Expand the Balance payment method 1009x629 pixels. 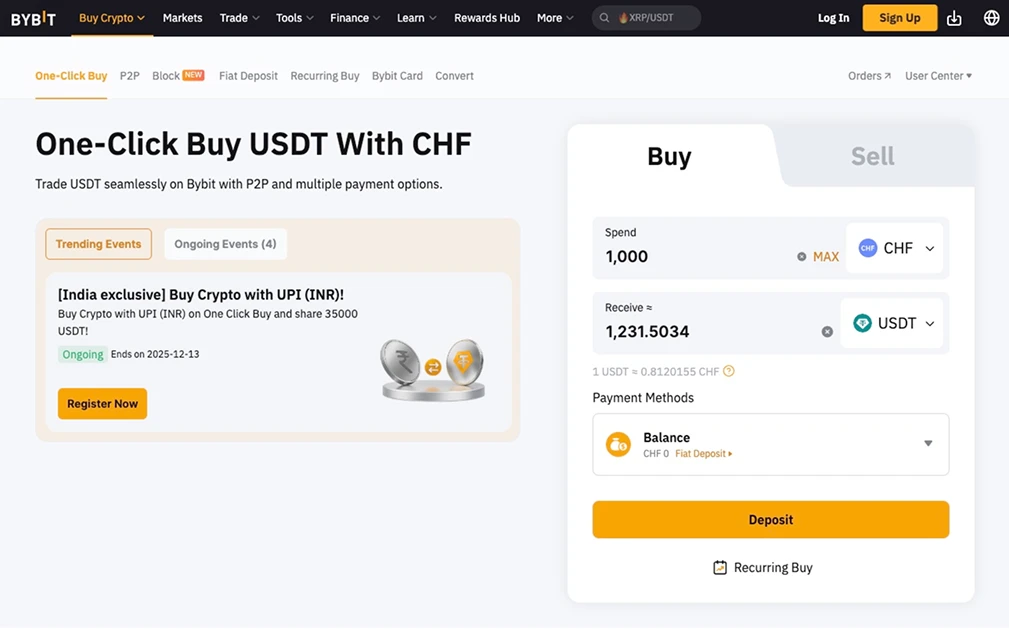pos(927,445)
